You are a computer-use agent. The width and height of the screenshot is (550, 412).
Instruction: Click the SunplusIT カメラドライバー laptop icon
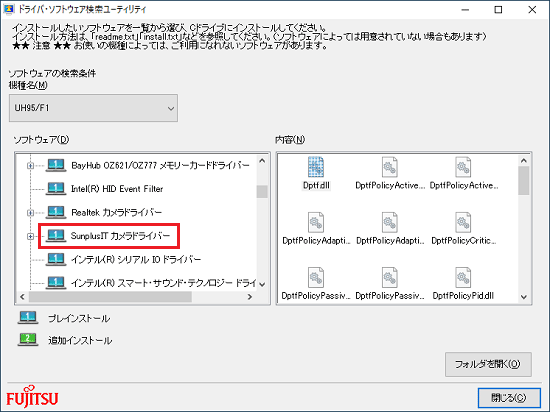pyautogui.click(x=56, y=236)
